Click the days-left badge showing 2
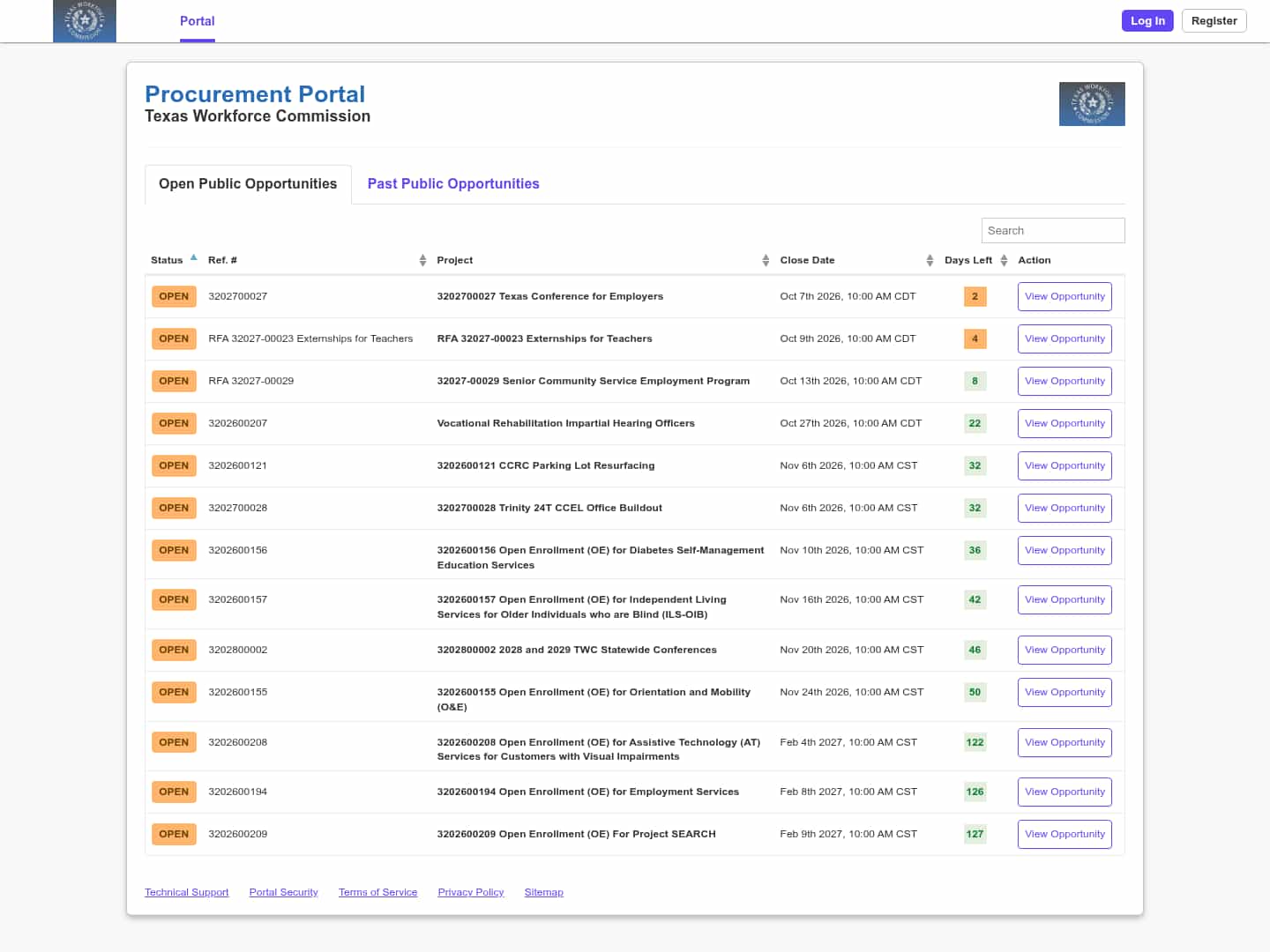1270x952 pixels. click(x=975, y=297)
